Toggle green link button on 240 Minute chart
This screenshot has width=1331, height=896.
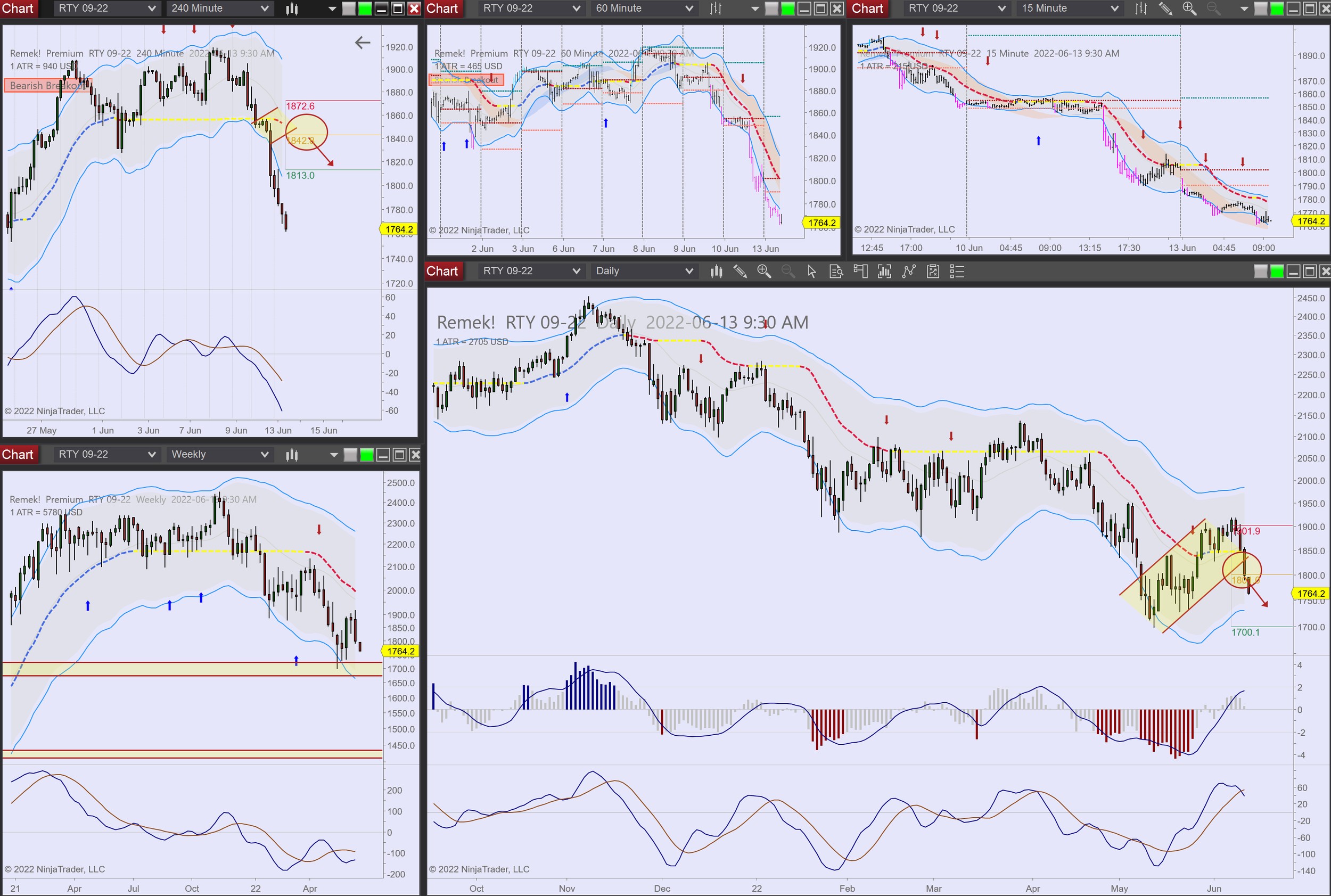pyautogui.click(x=365, y=9)
